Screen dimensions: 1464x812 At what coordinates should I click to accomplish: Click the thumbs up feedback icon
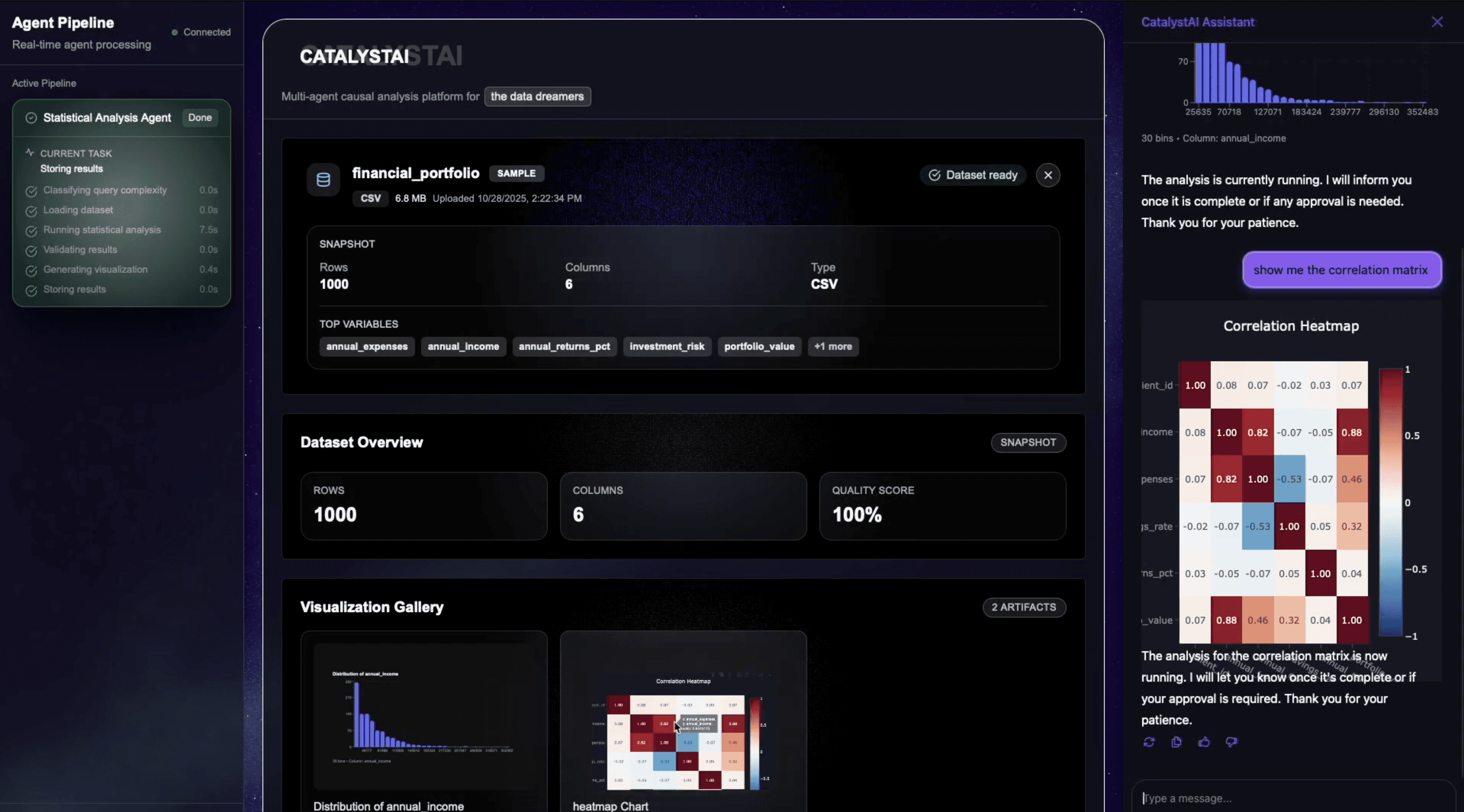pyautogui.click(x=1204, y=742)
